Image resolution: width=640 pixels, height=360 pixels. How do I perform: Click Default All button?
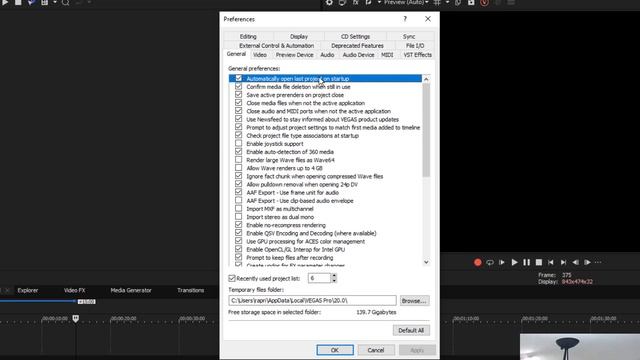(x=411, y=330)
